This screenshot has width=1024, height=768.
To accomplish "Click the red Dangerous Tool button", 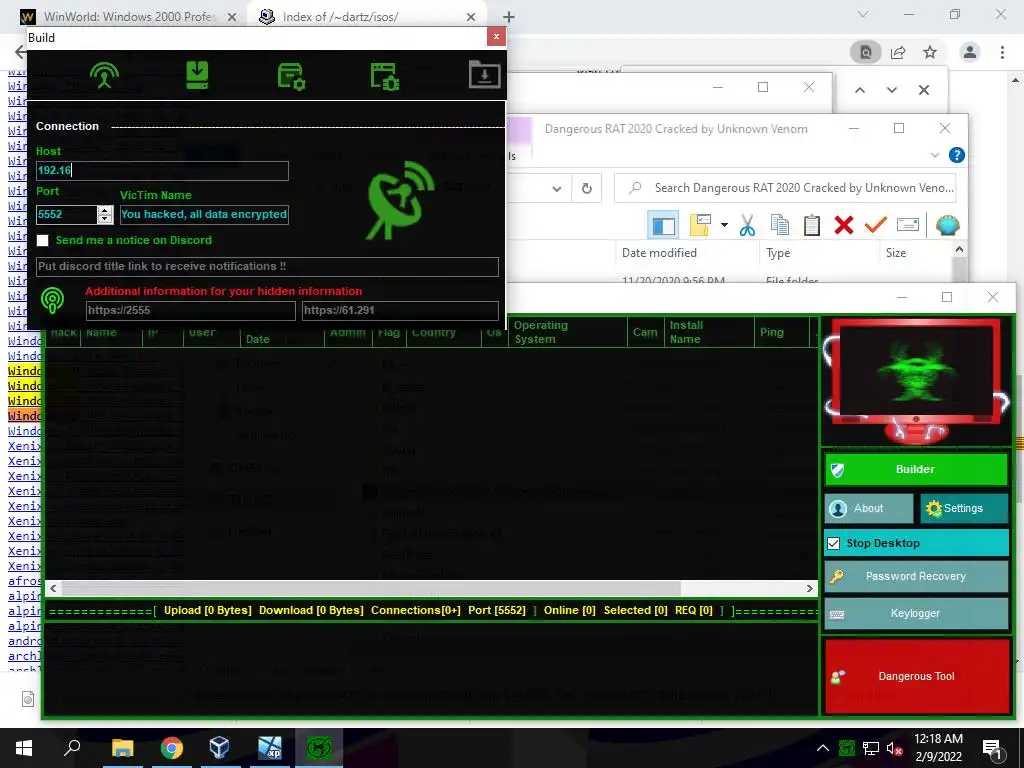I will (917, 677).
